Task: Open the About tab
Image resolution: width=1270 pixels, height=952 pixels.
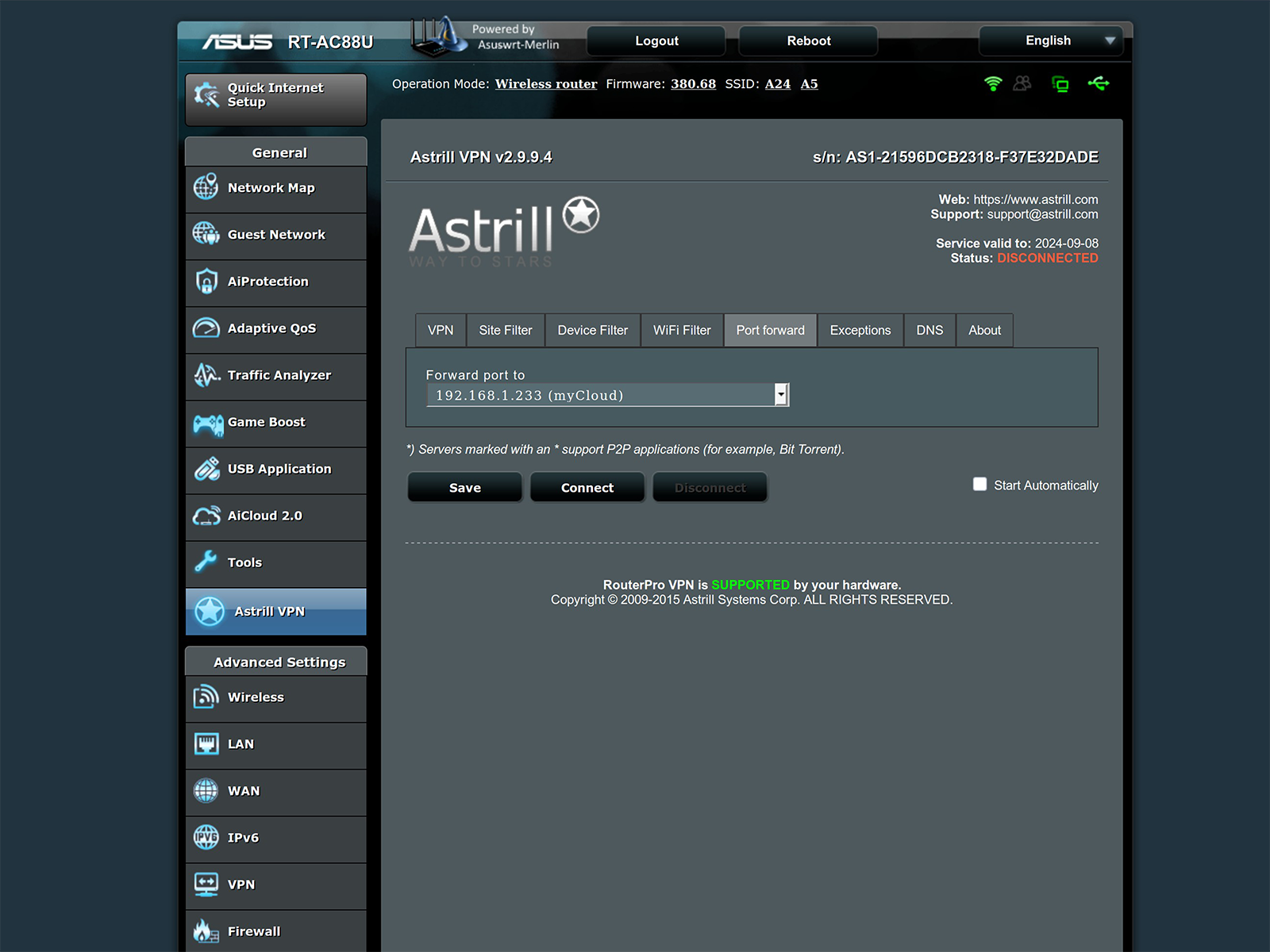Action: point(985,330)
